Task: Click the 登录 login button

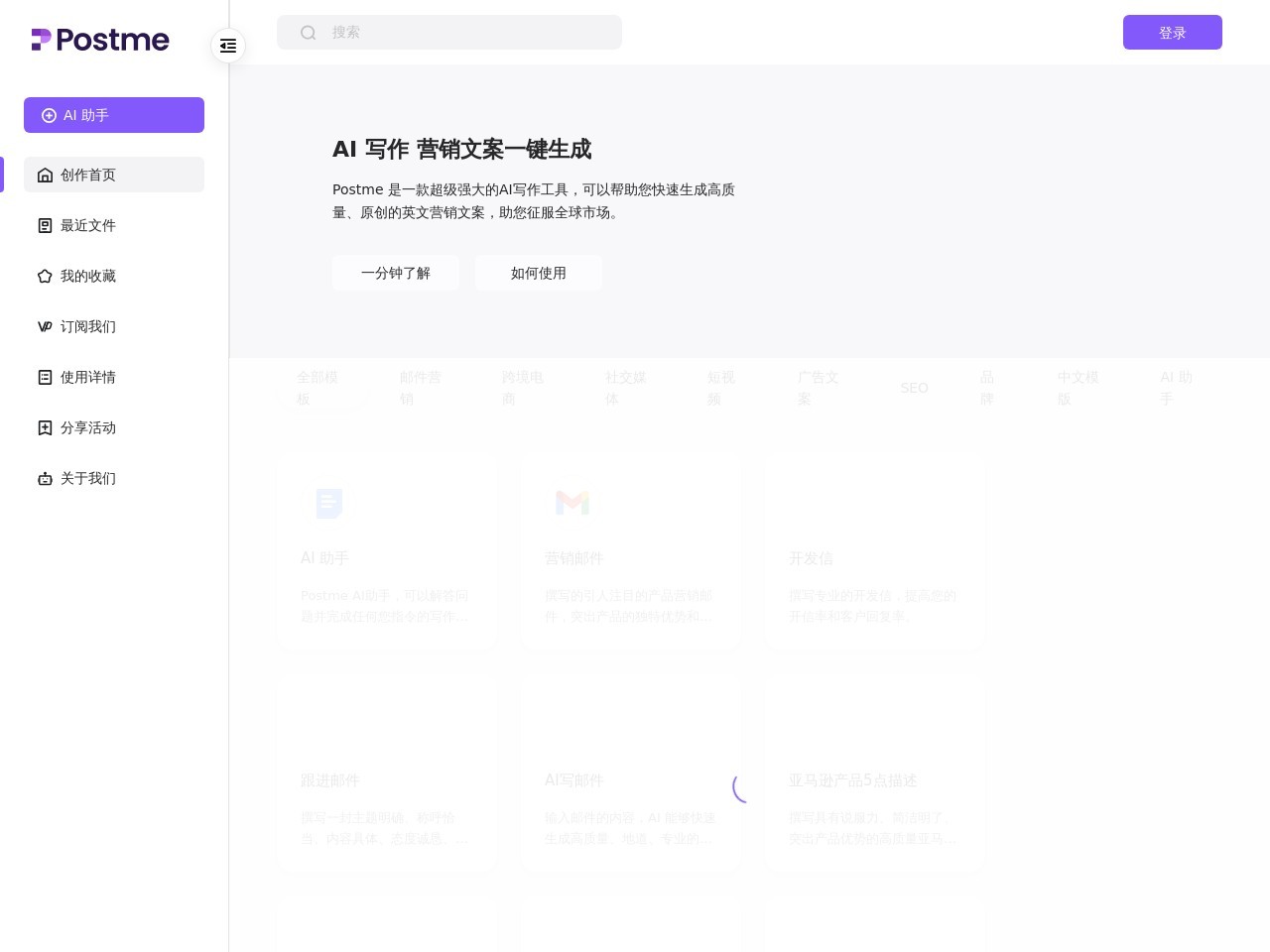Action: coord(1173,32)
